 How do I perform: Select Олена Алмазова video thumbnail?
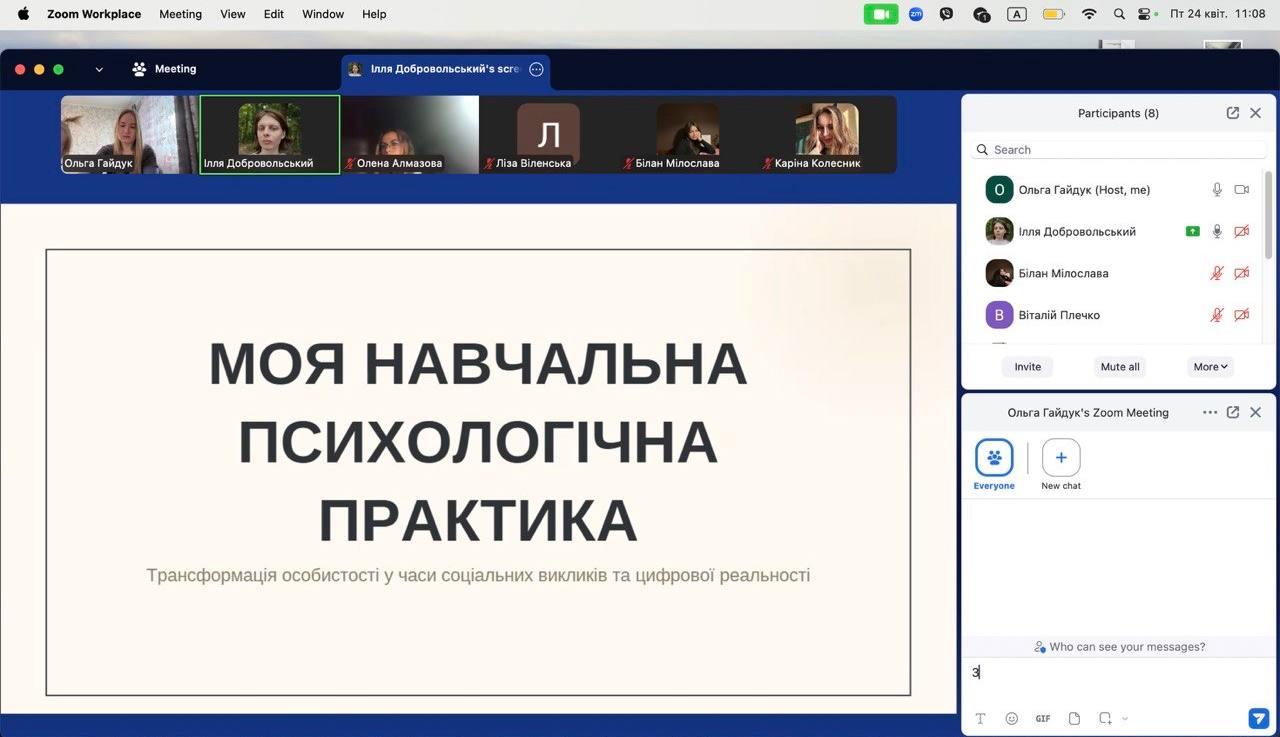(x=409, y=135)
